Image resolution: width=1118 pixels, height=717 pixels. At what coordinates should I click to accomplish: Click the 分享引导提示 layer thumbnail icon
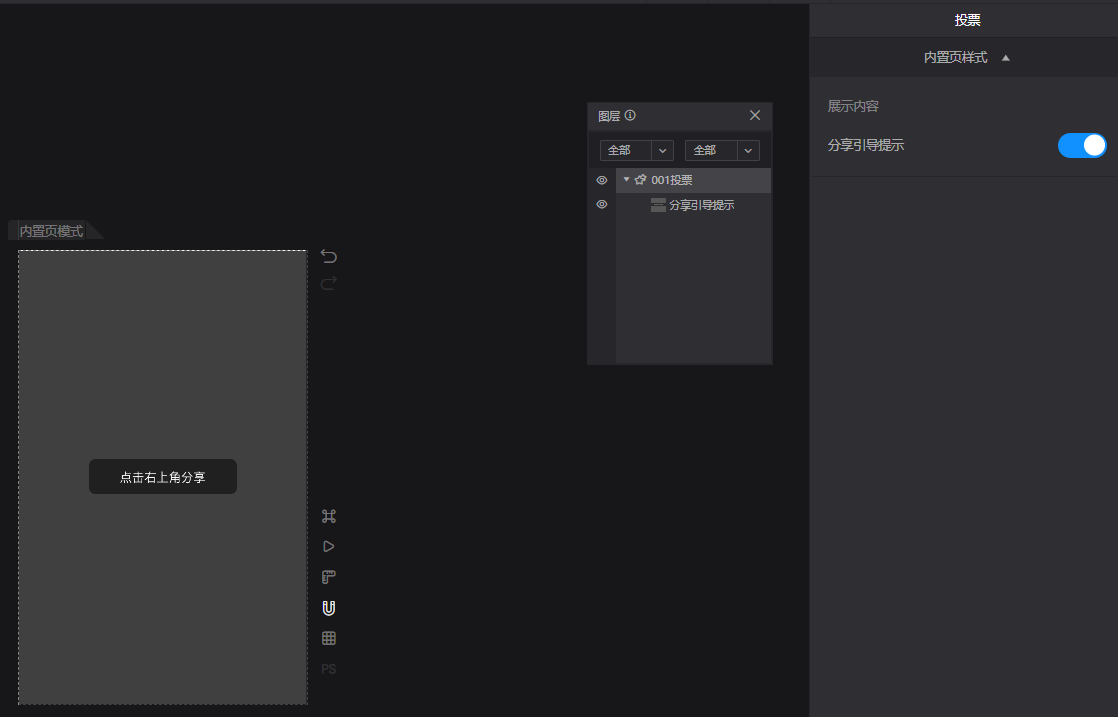[x=658, y=205]
